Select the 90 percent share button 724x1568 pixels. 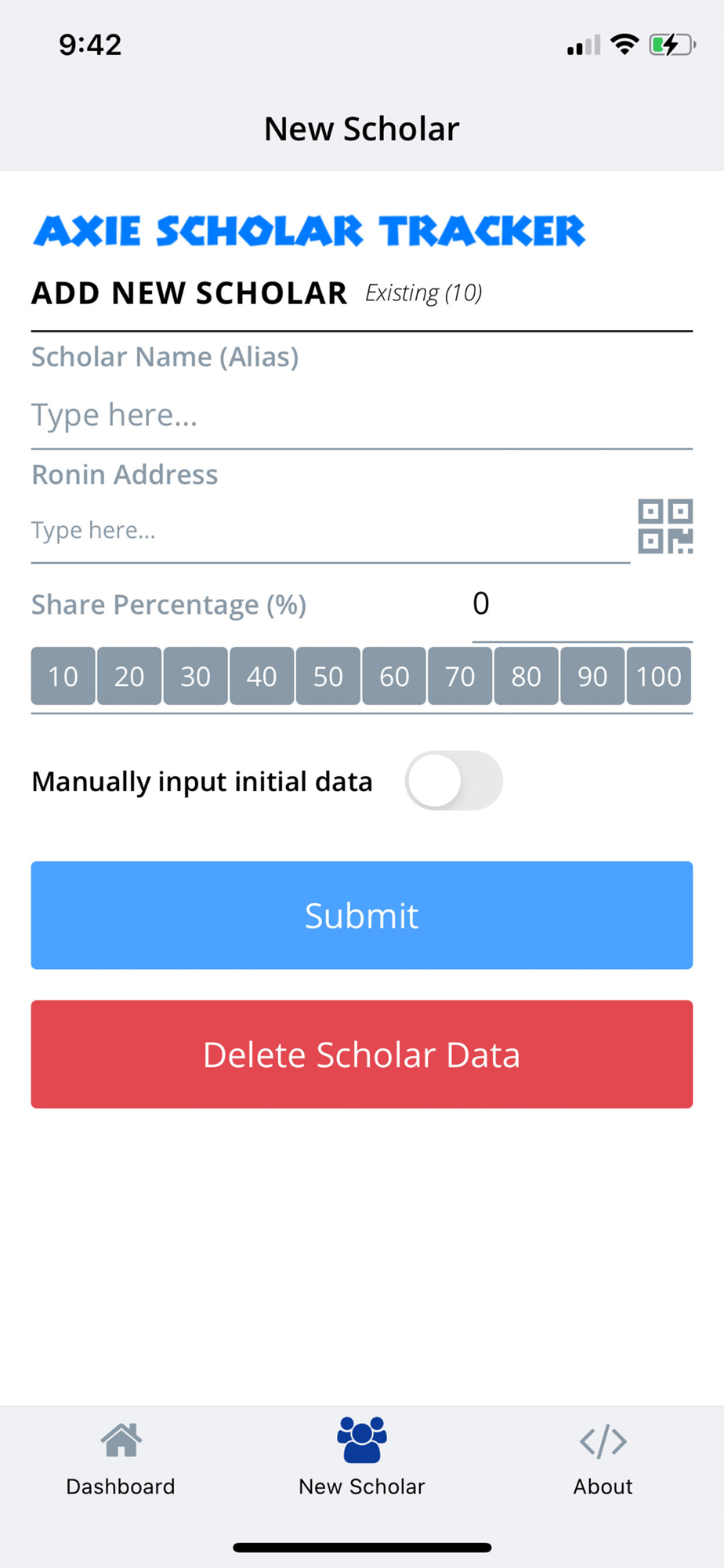click(x=592, y=676)
